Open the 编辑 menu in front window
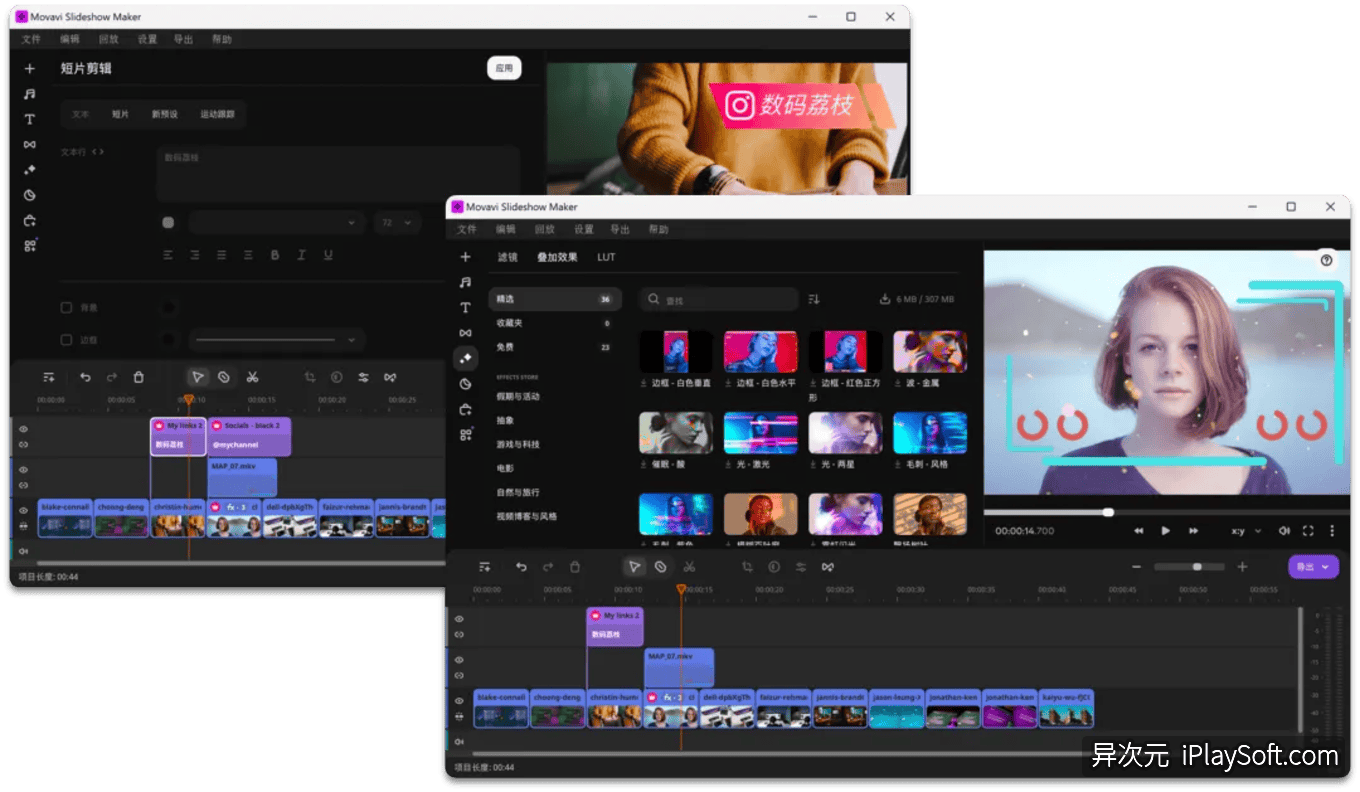1360x792 pixels. 506,229
